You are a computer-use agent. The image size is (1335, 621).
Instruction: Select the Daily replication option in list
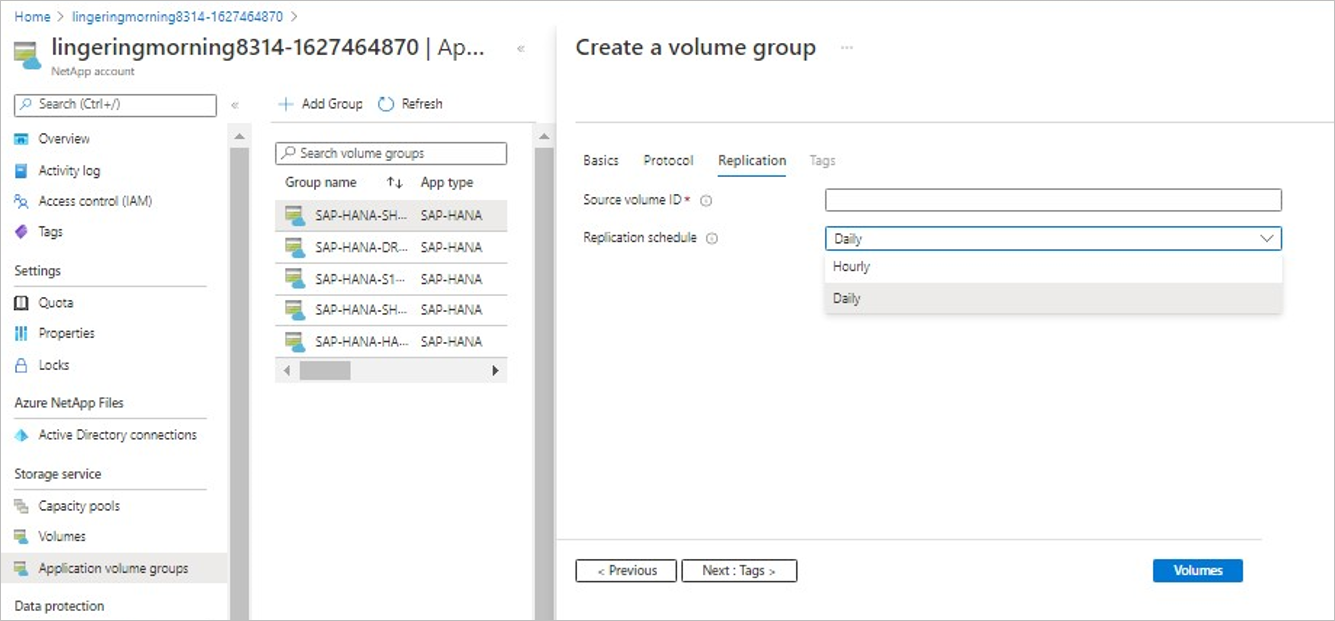click(x=1053, y=298)
